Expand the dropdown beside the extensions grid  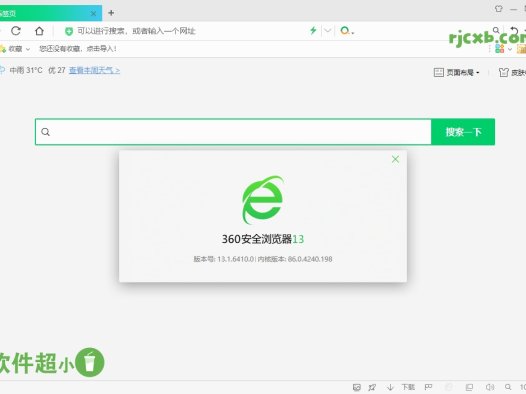coord(510,49)
